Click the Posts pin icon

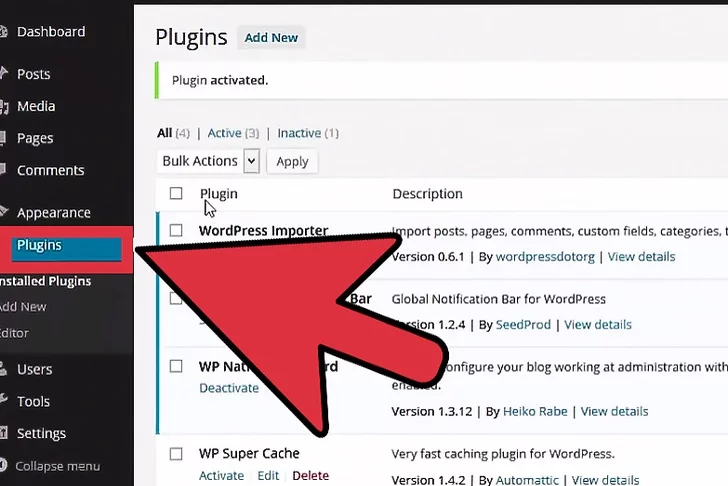pyautogui.click(x=3, y=74)
